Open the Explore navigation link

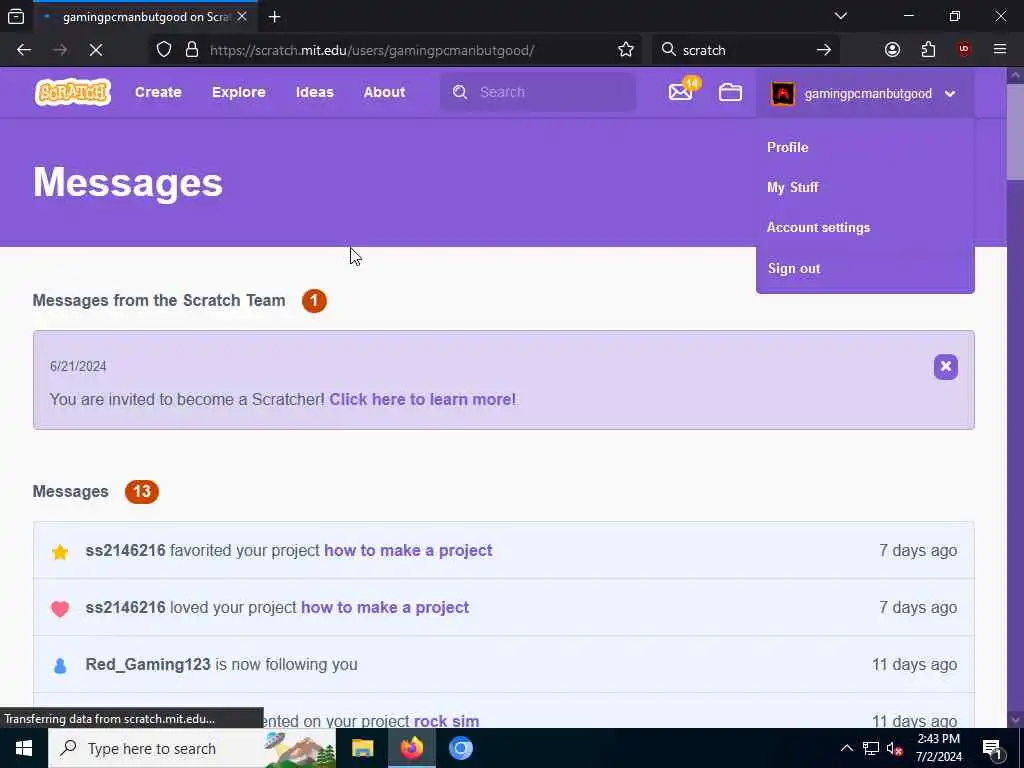click(238, 92)
